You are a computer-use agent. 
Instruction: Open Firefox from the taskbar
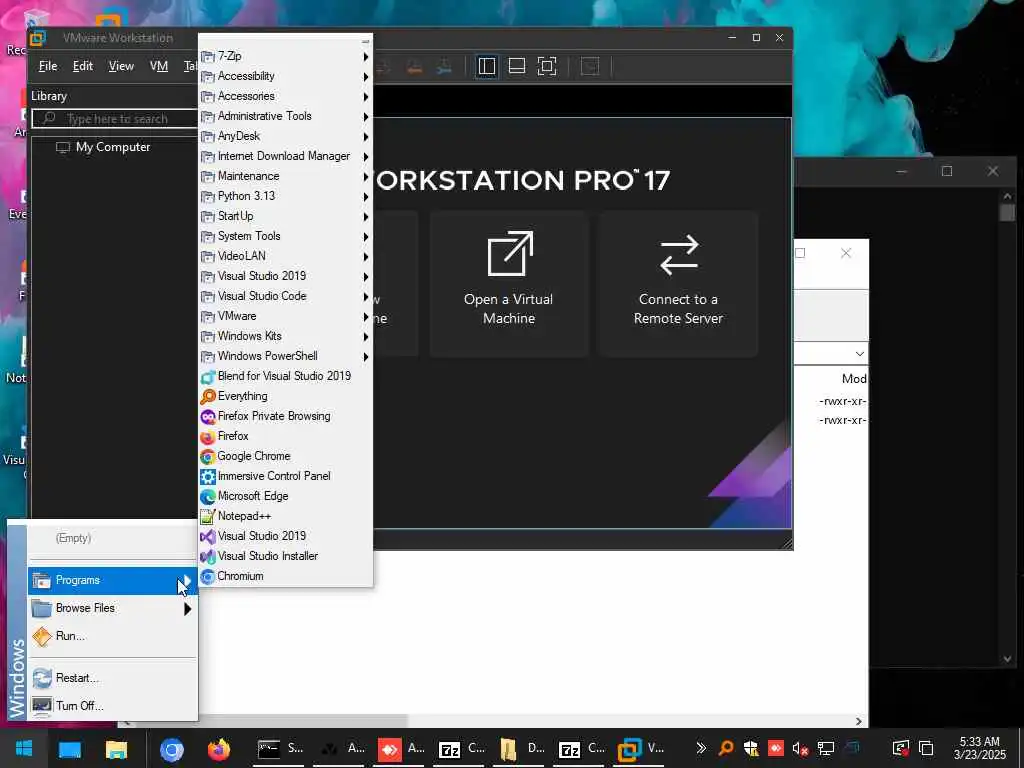[219, 749]
